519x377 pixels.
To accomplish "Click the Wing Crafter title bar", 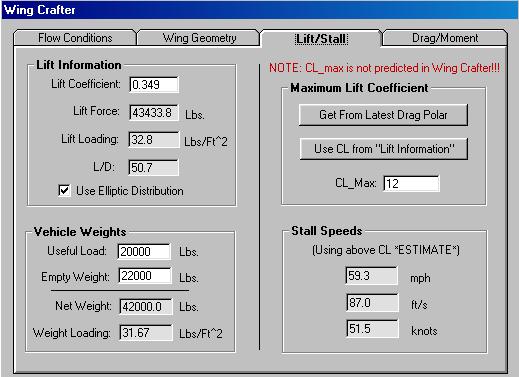I will coord(259,10).
